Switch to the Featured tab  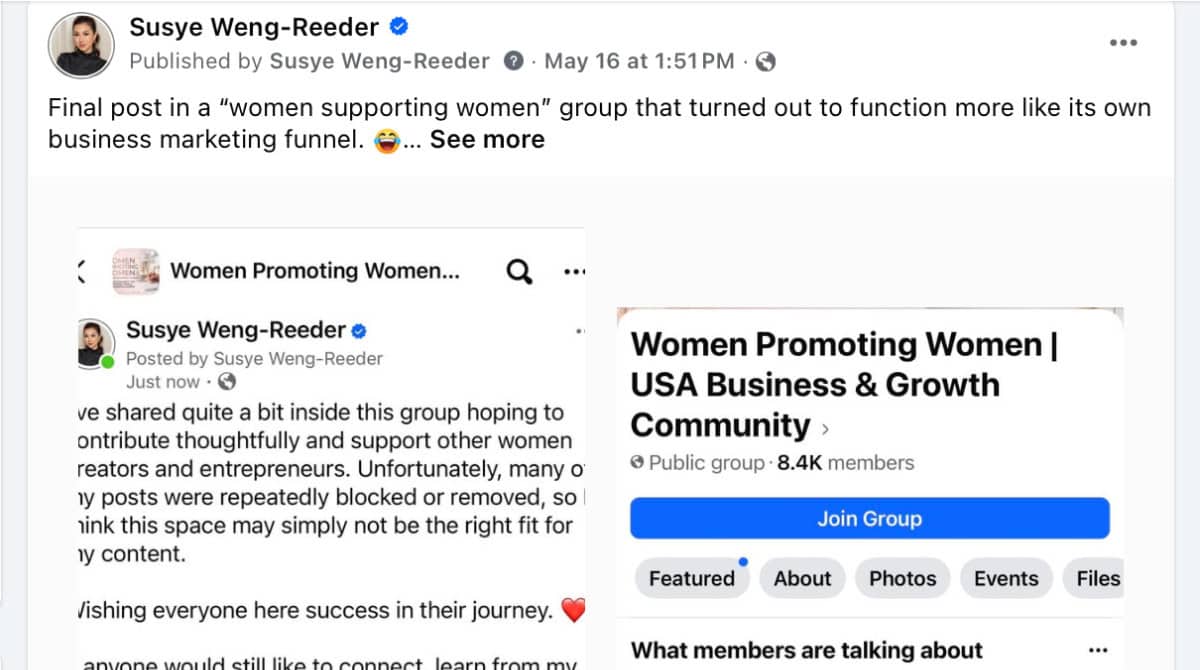click(x=691, y=578)
